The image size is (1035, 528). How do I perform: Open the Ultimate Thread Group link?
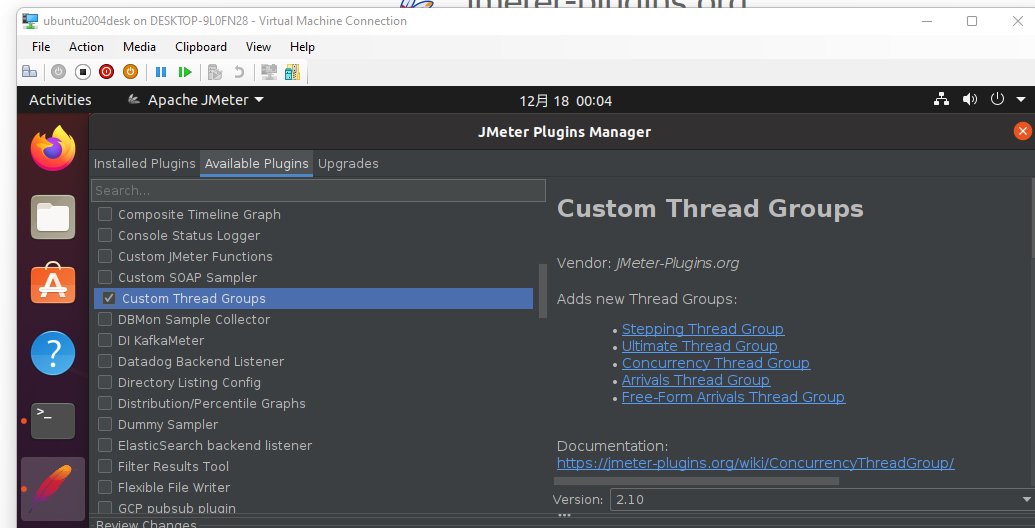pyautogui.click(x=700, y=346)
